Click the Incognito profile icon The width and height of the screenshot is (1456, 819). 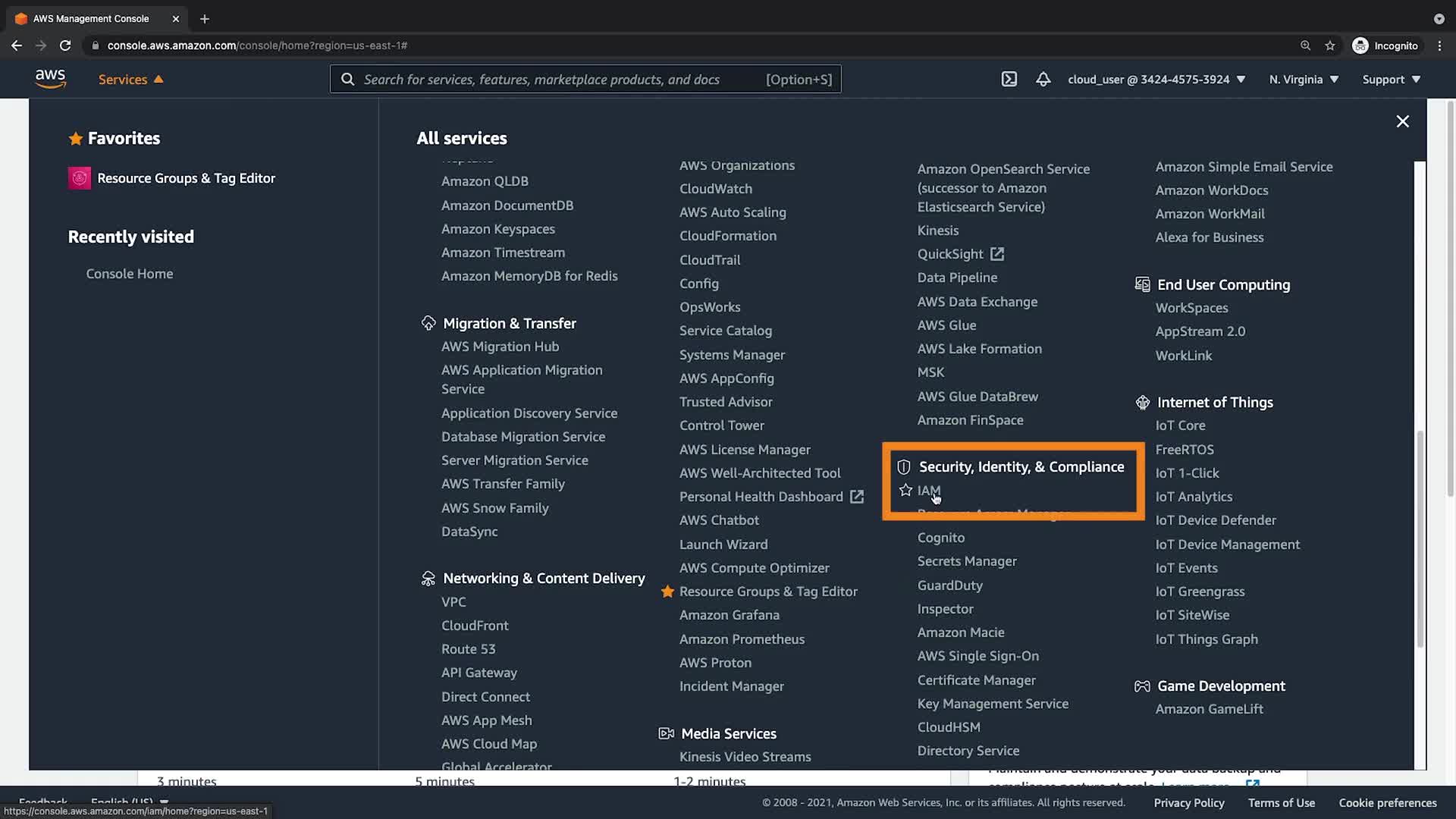click(1360, 45)
